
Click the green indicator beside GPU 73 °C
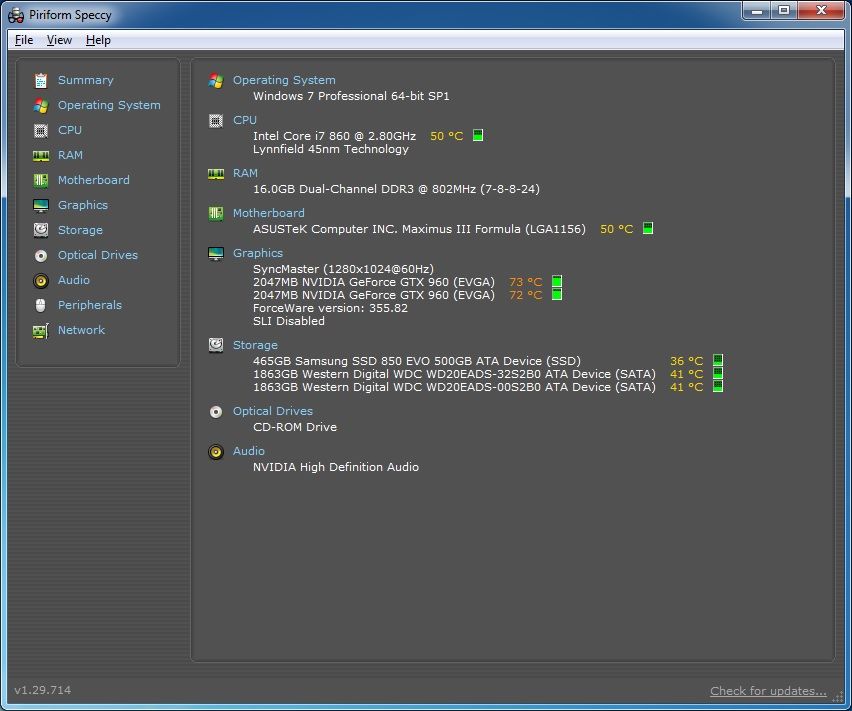557,281
